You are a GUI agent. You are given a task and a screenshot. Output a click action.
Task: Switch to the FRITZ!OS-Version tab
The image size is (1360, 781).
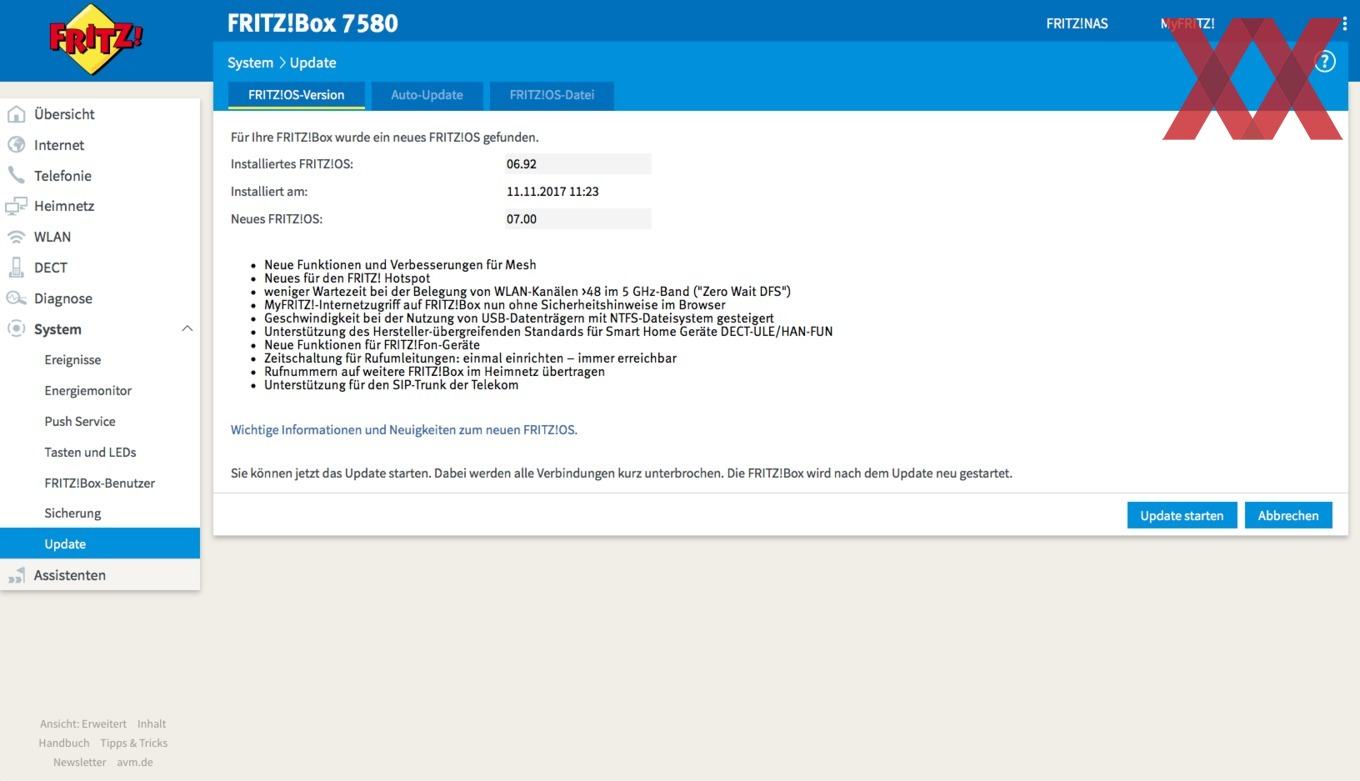coord(296,96)
